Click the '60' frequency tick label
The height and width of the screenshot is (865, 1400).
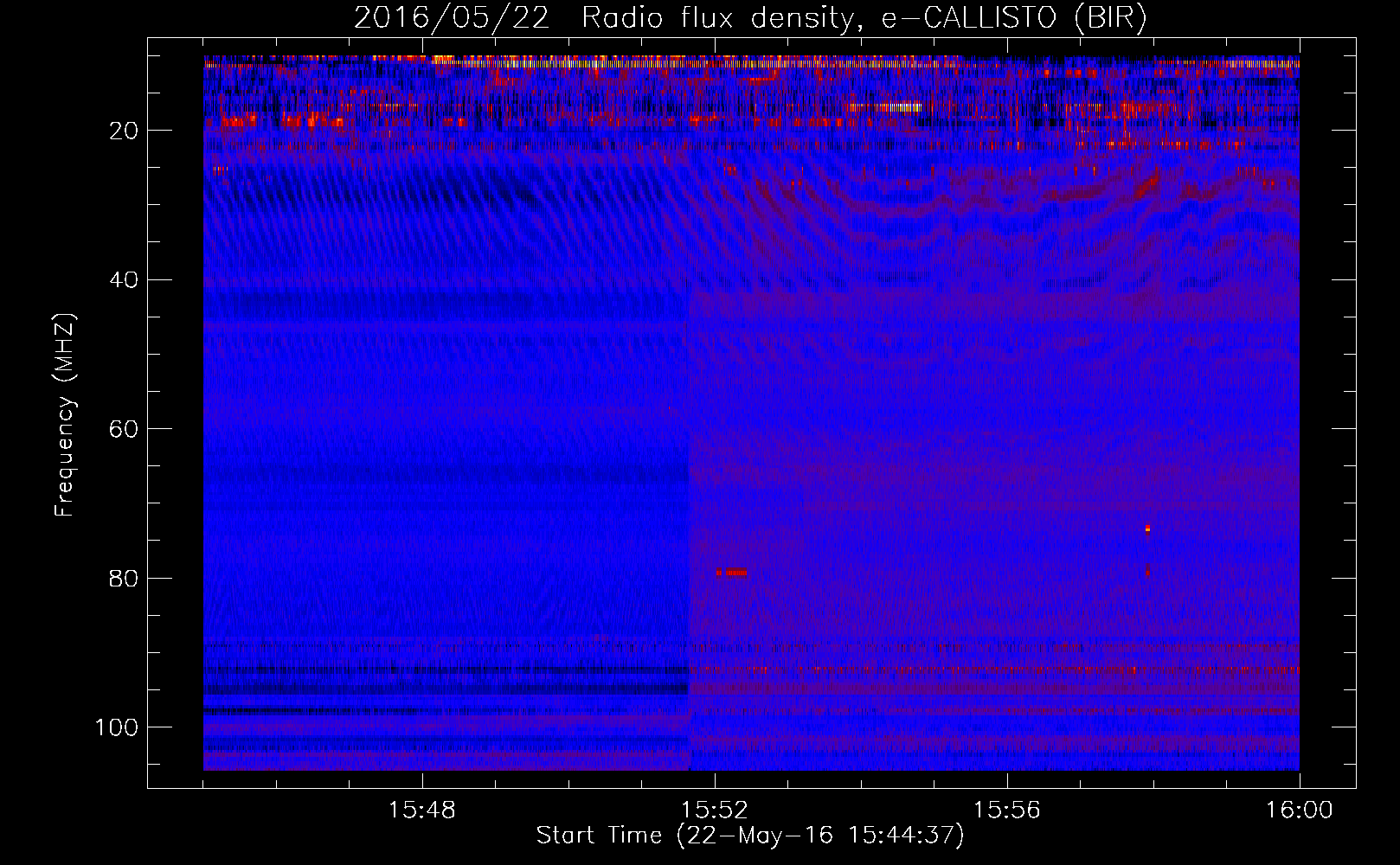tap(125, 430)
